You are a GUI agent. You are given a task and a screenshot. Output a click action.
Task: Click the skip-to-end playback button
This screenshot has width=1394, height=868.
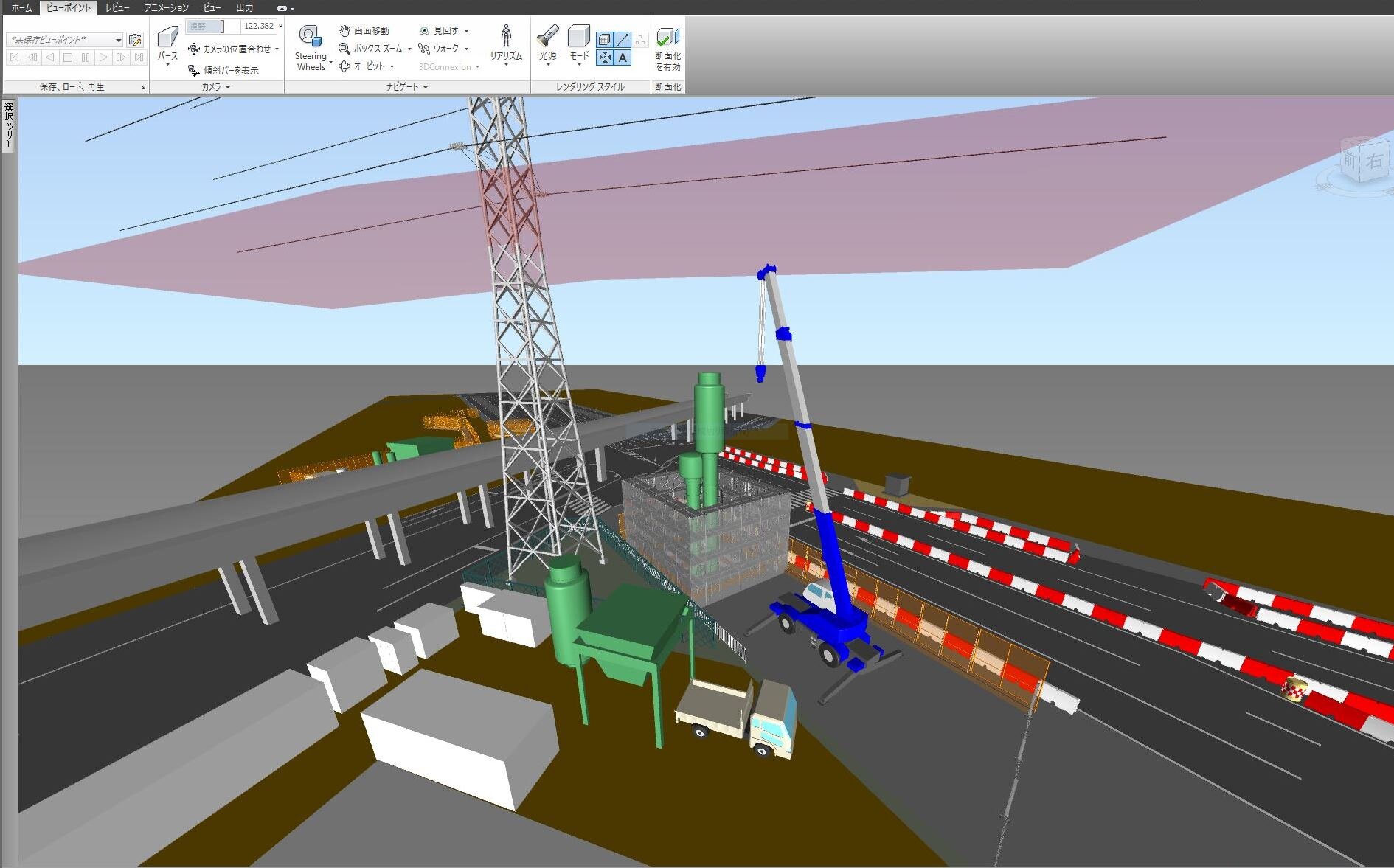[x=139, y=58]
